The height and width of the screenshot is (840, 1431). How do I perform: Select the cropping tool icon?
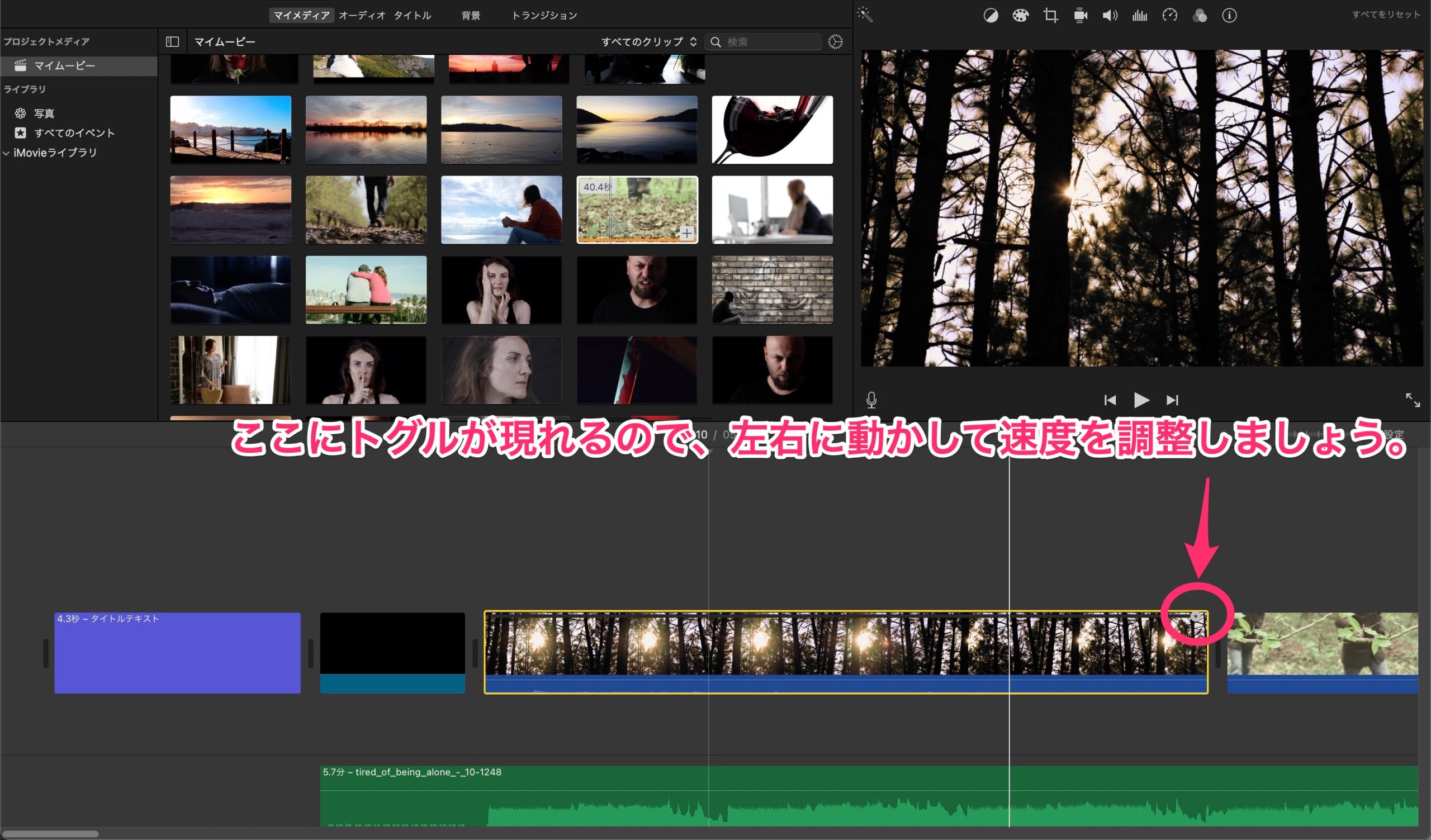pyautogui.click(x=1050, y=15)
